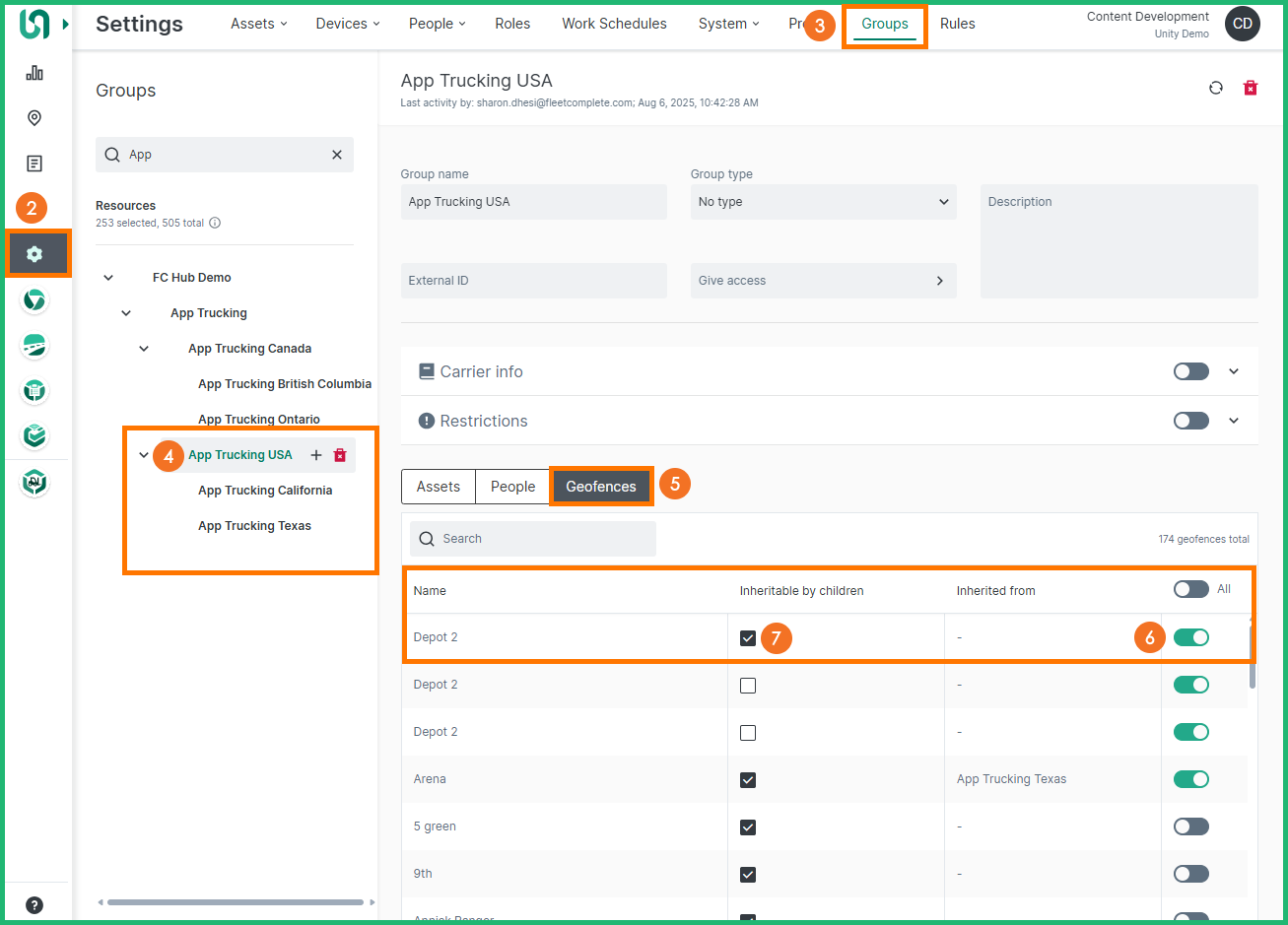Image resolution: width=1288 pixels, height=925 pixels.
Task: Open the dashboard chart icon in sidebar
Action: coord(34,73)
